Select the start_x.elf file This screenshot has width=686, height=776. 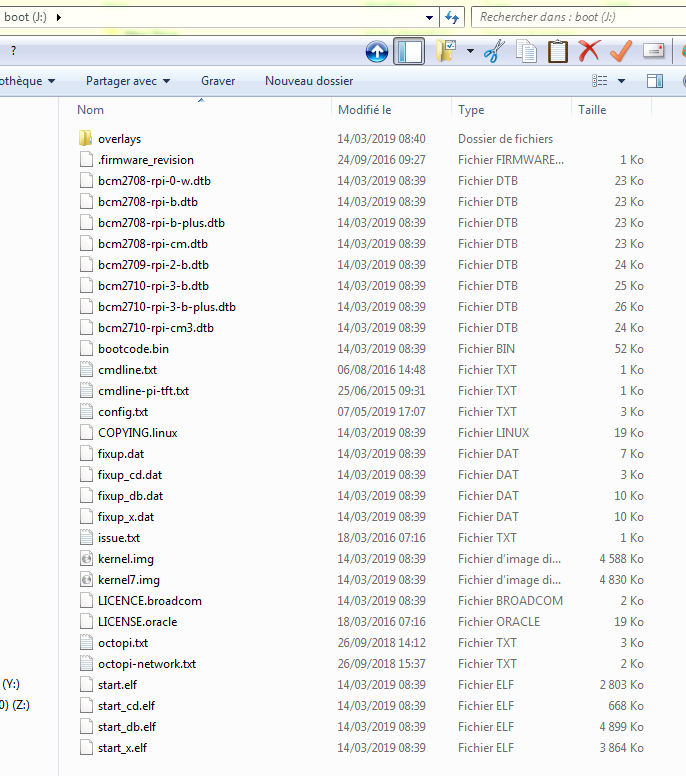tap(122, 748)
